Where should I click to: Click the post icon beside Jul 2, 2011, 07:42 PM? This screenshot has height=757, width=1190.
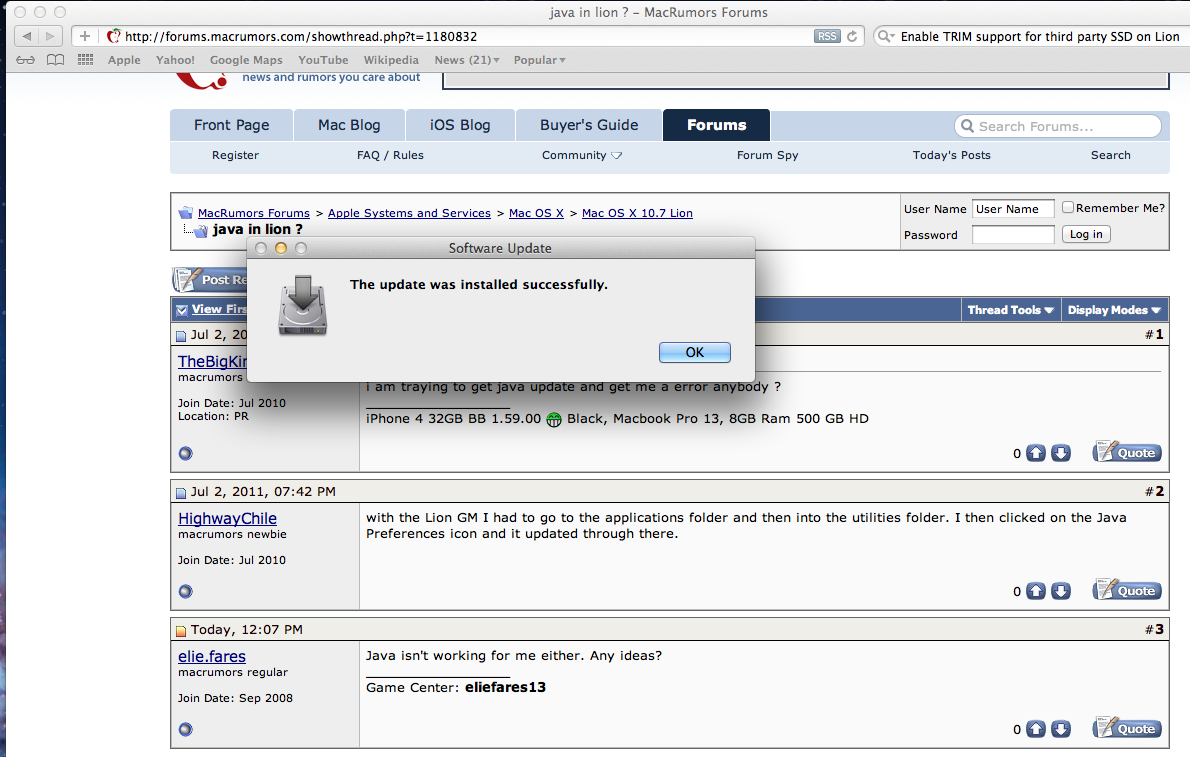(x=181, y=493)
